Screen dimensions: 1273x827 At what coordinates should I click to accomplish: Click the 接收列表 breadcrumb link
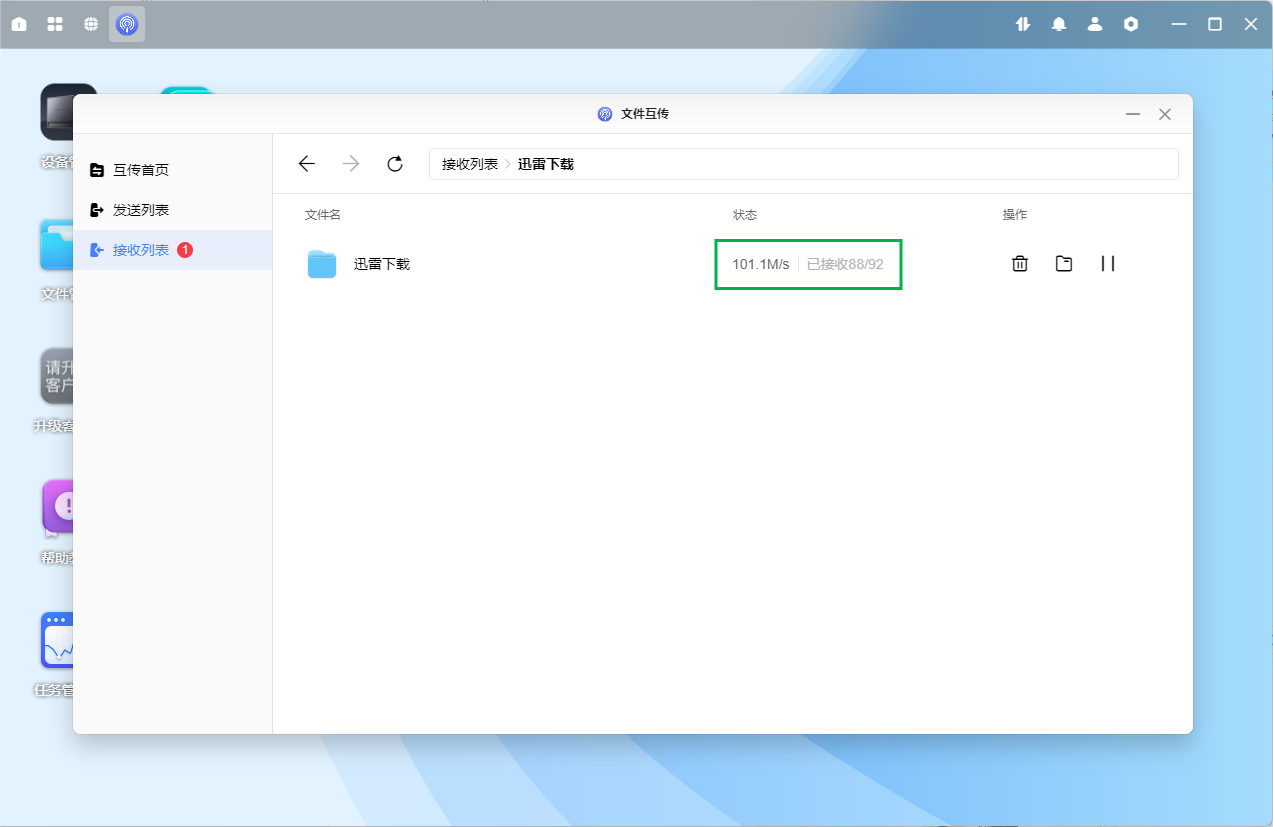click(470, 164)
